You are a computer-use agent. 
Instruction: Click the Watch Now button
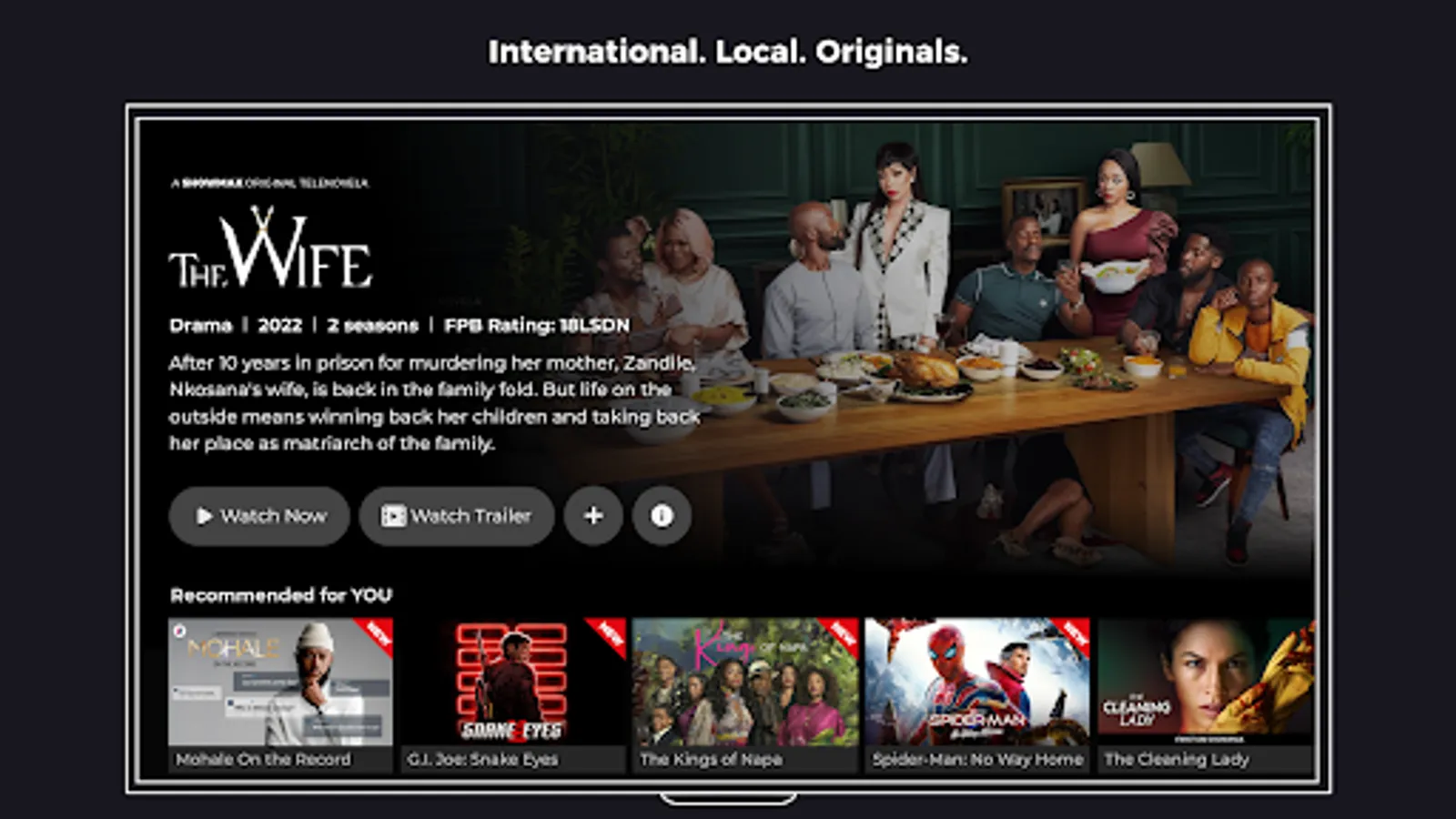259,516
